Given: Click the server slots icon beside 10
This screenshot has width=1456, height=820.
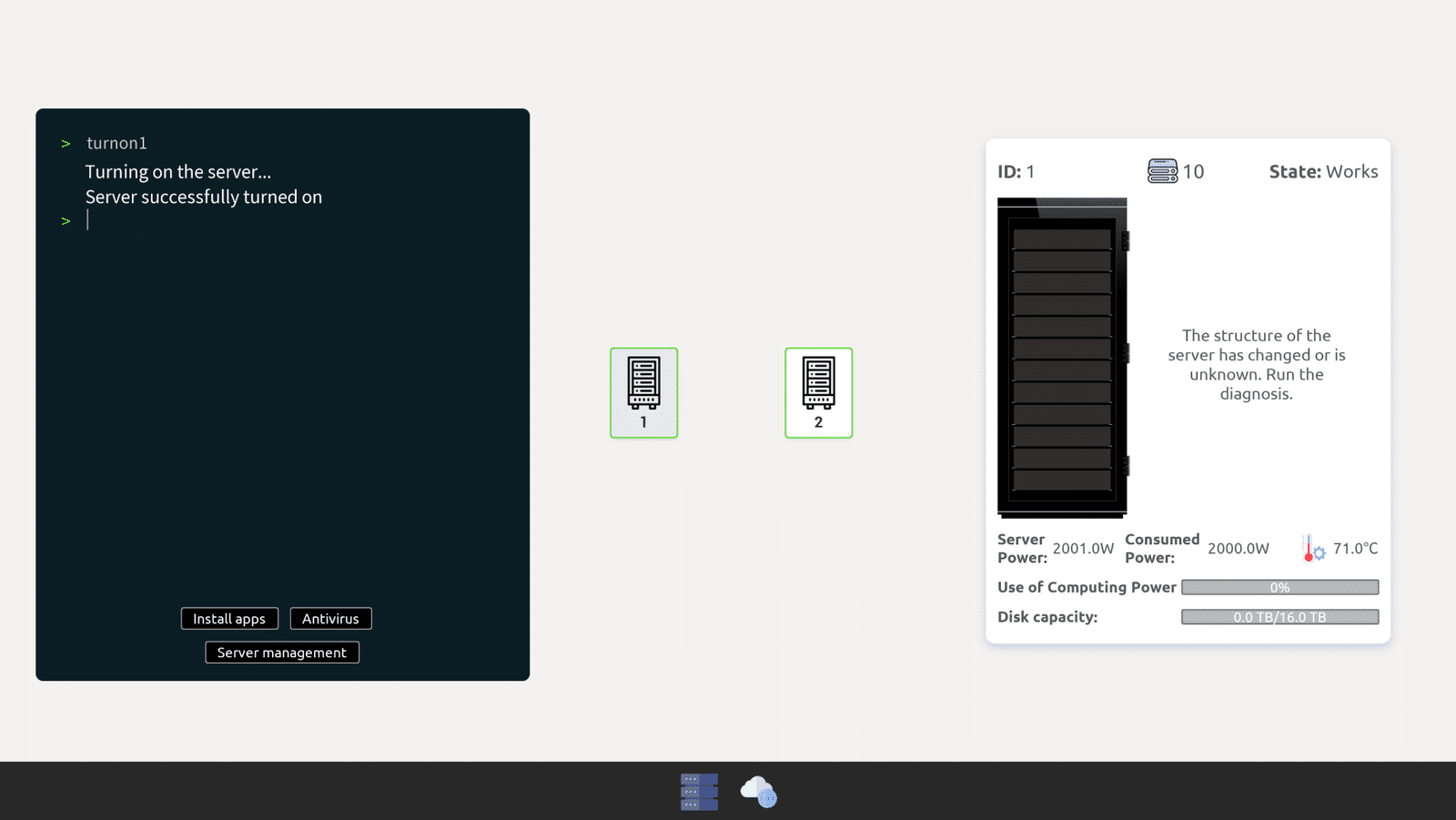Looking at the screenshot, I should pyautogui.click(x=1162, y=171).
